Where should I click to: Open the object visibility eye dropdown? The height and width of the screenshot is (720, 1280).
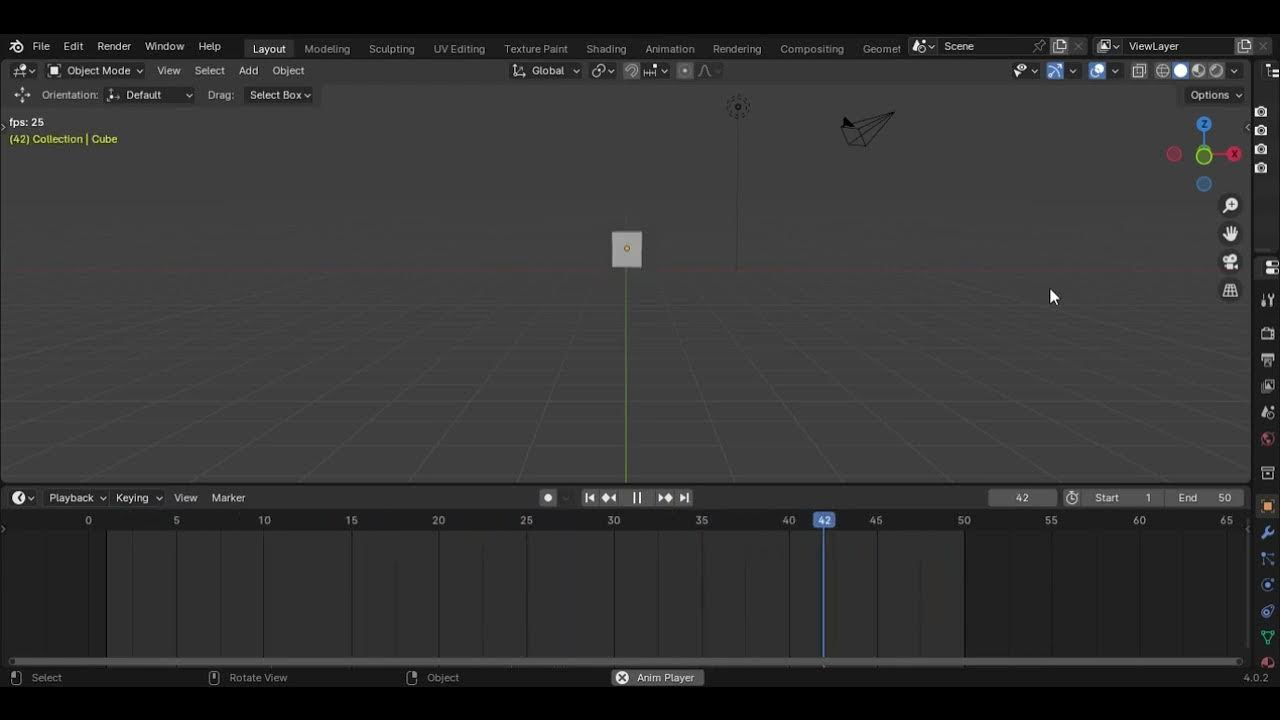click(1026, 71)
